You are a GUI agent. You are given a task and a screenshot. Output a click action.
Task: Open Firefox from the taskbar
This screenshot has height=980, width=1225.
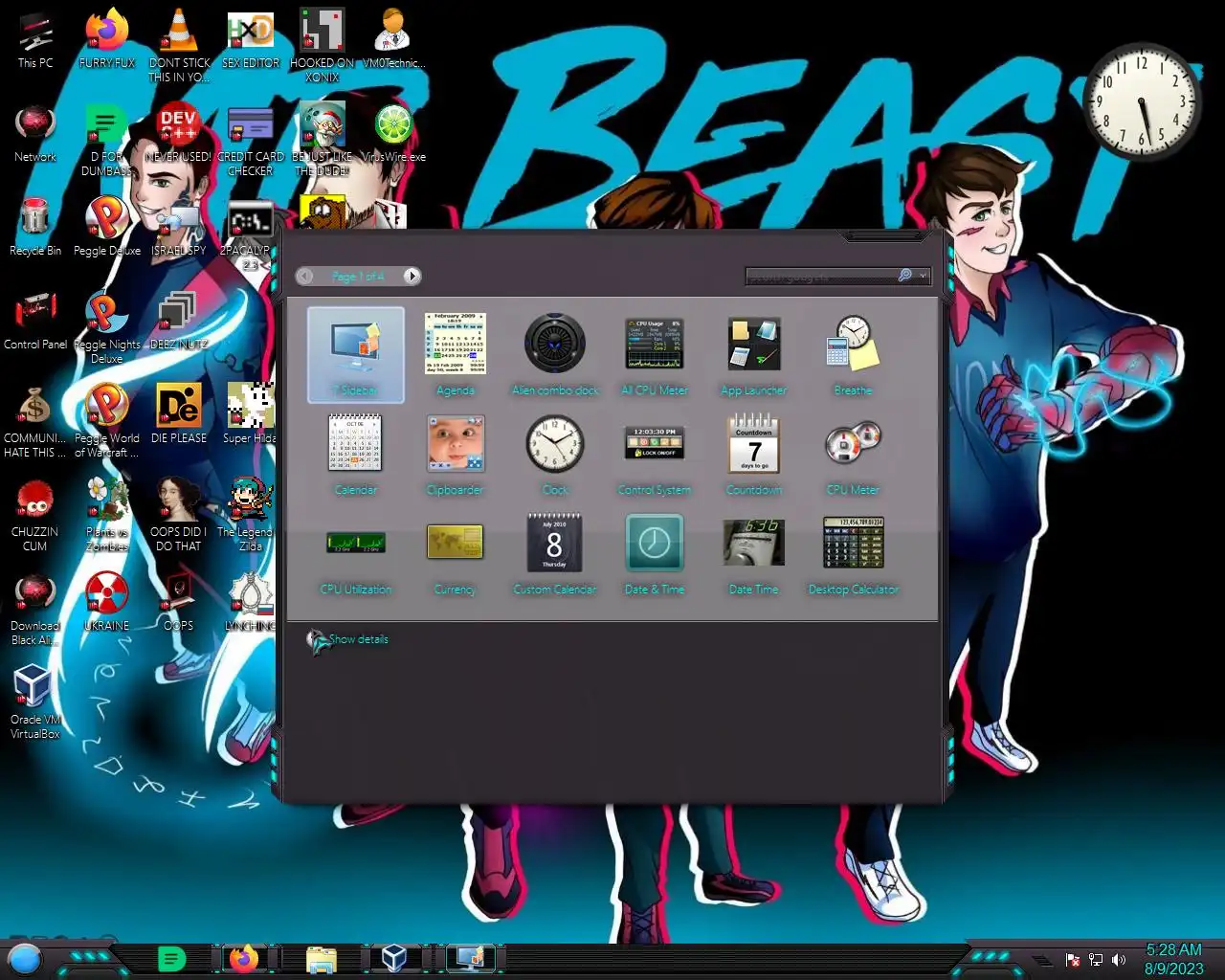[x=244, y=958]
